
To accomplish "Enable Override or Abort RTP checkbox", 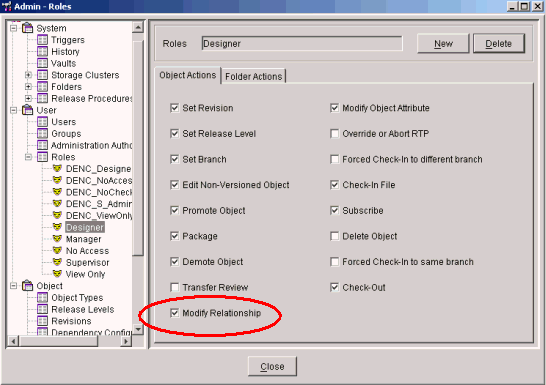I will 334,134.
